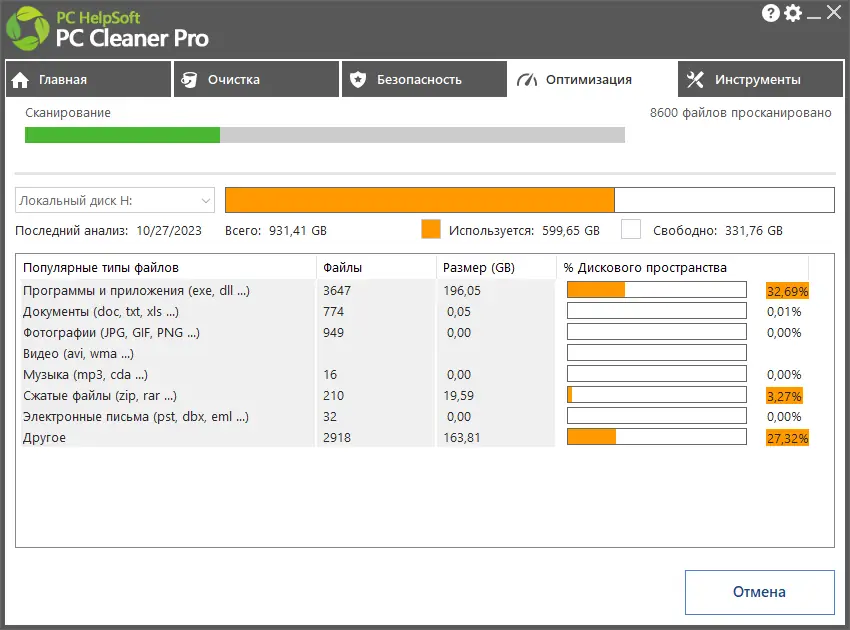Screen dimensions: 850x630
Task: Click the Сжатые файлы disk space bar
Action: [x=656, y=395]
